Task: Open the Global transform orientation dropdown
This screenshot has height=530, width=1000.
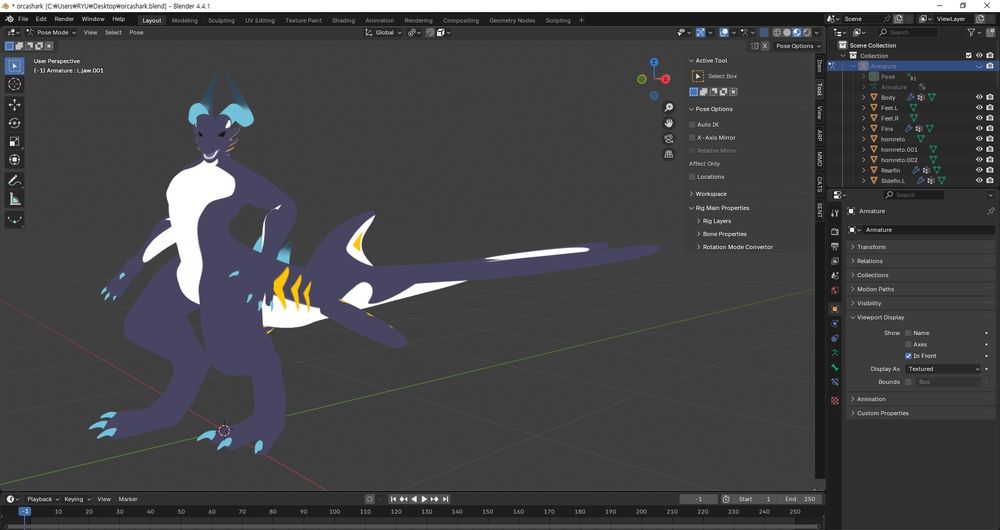Action: pyautogui.click(x=385, y=33)
